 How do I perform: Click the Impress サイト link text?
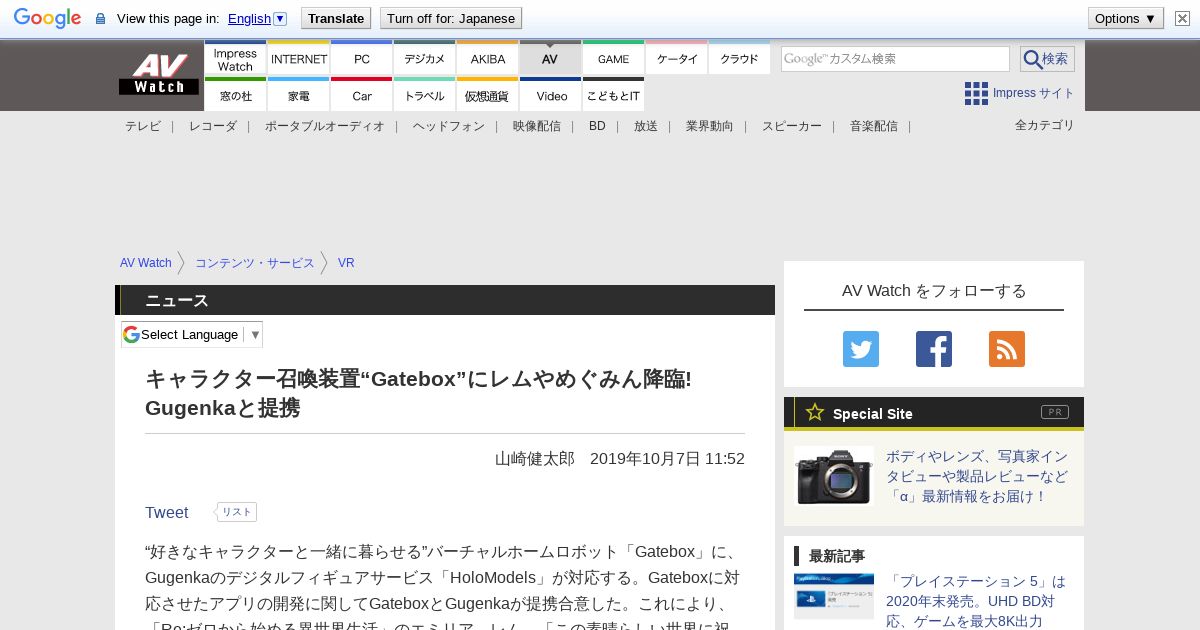(x=1034, y=93)
